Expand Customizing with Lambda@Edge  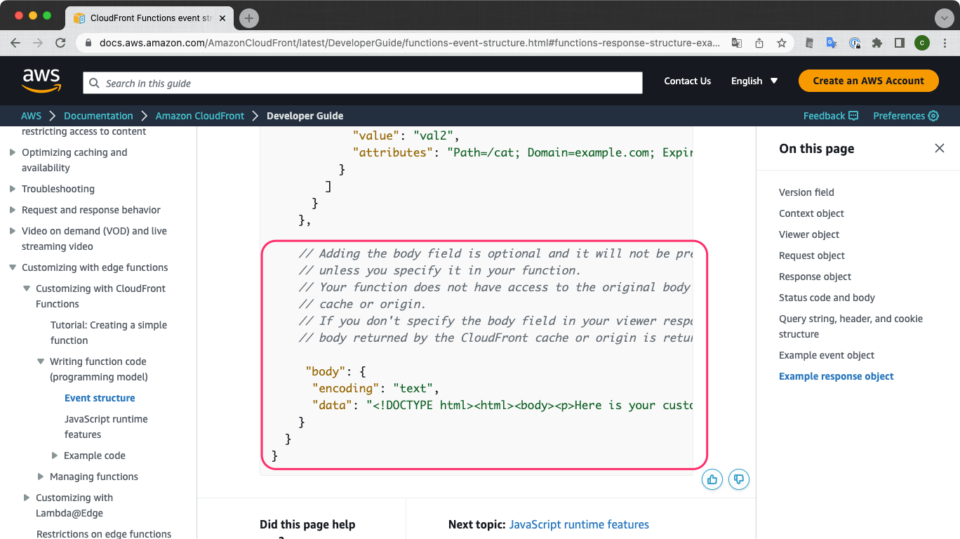[26, 497]
